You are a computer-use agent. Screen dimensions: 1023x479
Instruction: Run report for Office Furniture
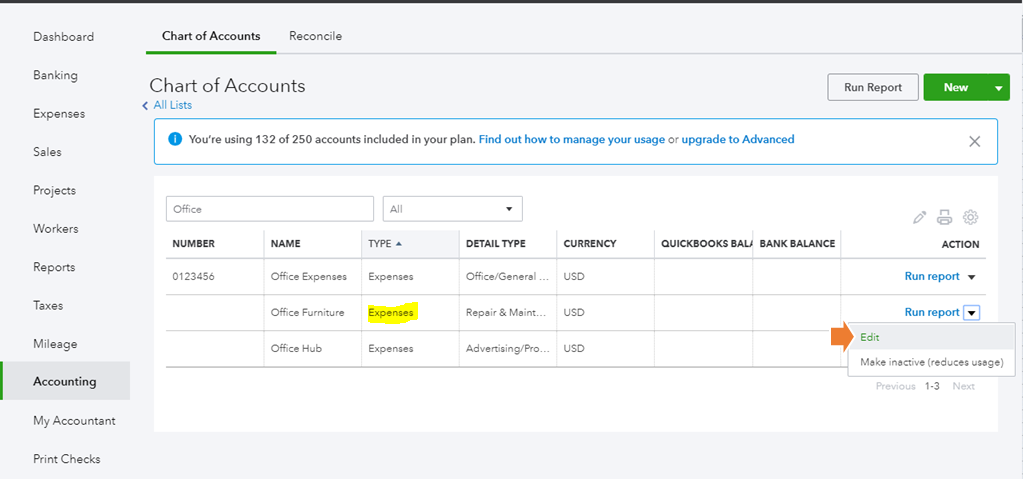coord(932,313)
